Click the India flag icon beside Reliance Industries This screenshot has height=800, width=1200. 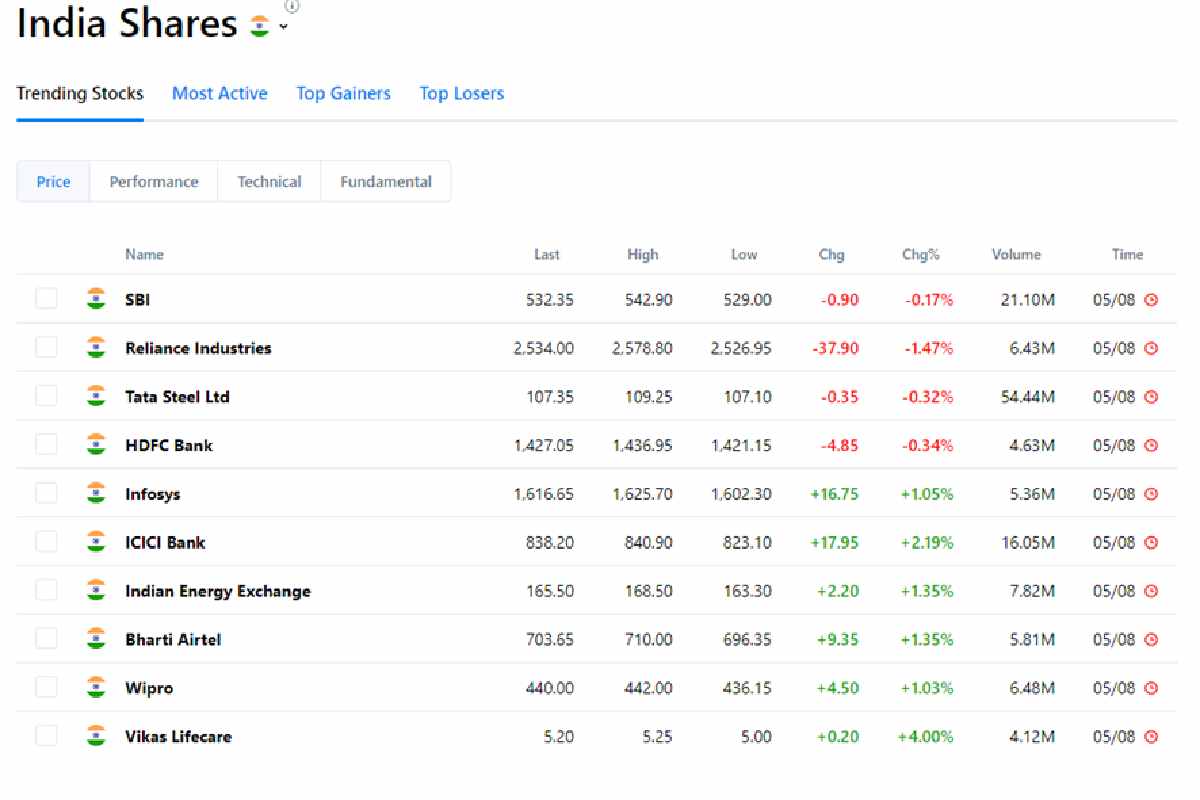96,348
